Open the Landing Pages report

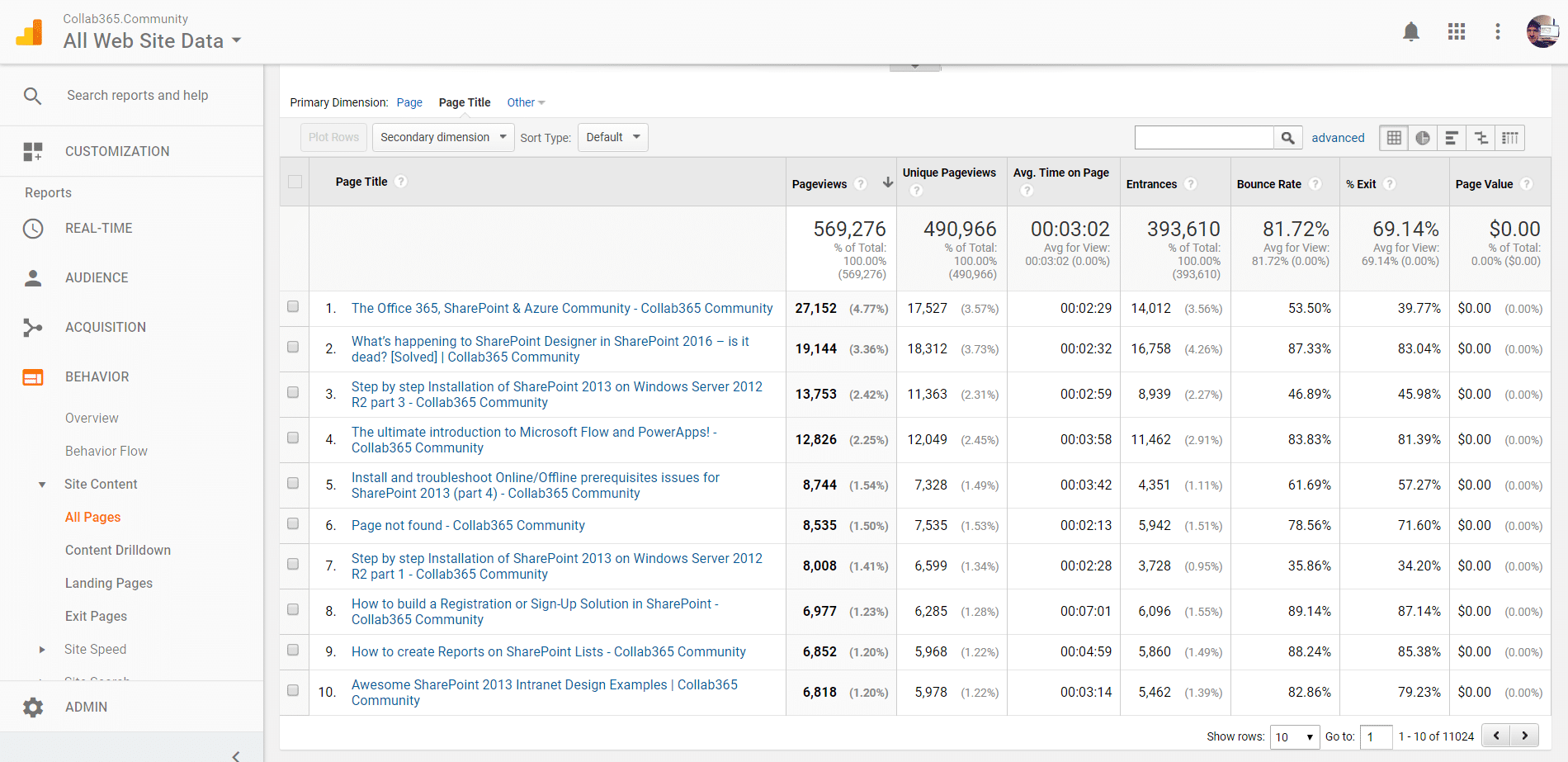(x=109, y=583)
